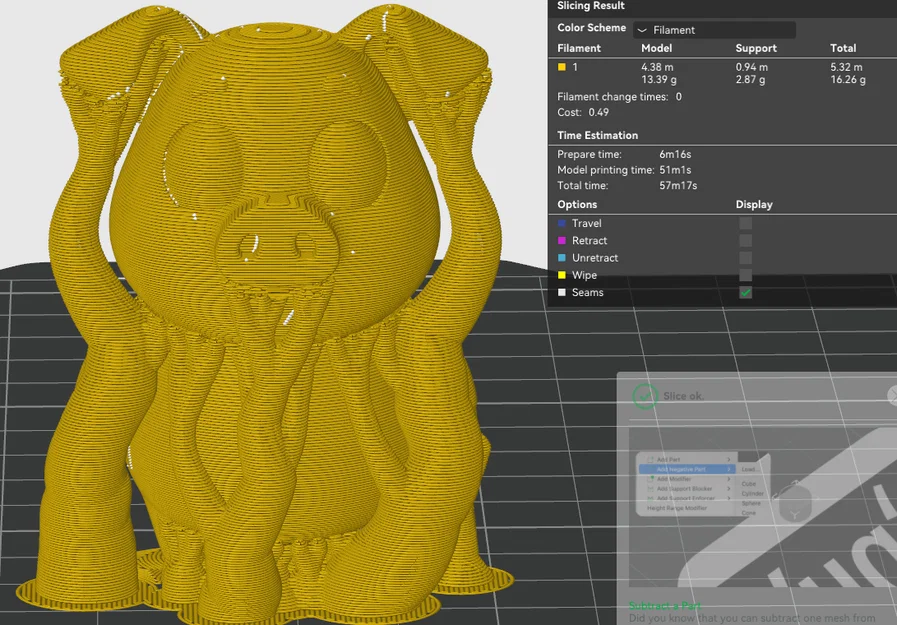
Task: Click the Total time value 57m17s
Action: coord(678,185)
